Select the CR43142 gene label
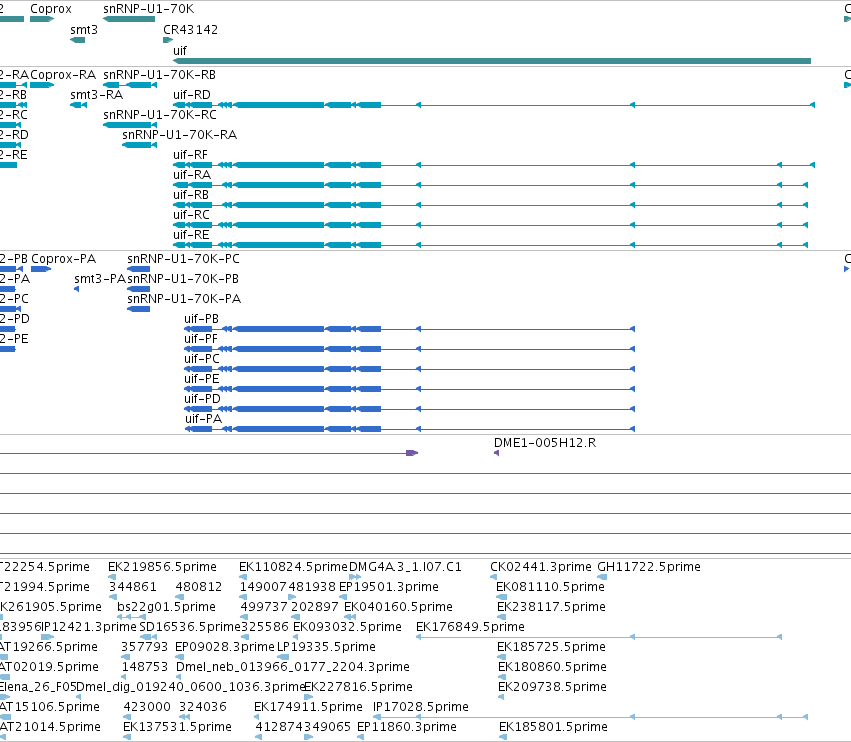Image resolution: width=851 pixels, height=742 pixels. pyautogui.click(x=190, y=30)
